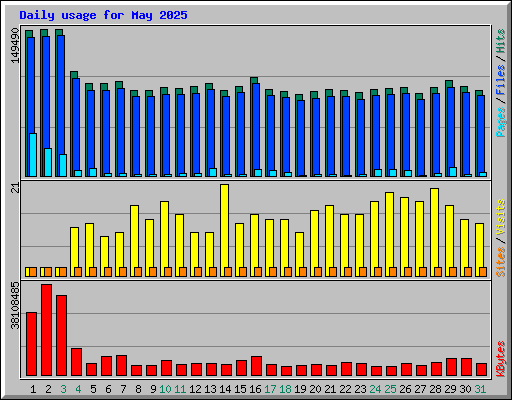The width and height of the screenshot is (512, 400).
Task: Click day label "9" on the x-axis
Action: pyautogui.click(x=153, y=389)
